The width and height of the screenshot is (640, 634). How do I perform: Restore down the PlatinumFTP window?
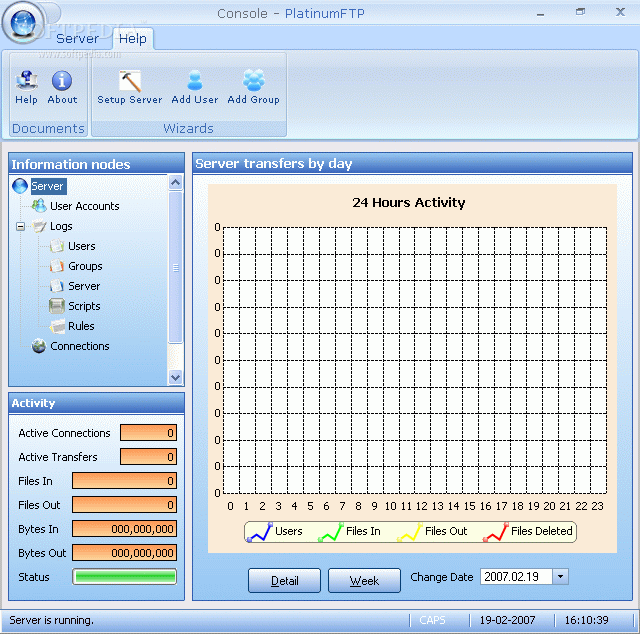[x=580, y=12]
